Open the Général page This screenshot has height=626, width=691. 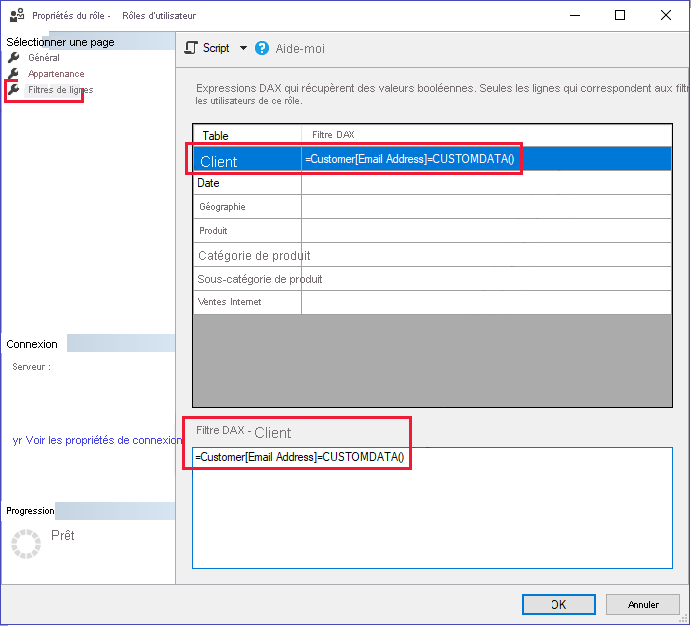tap(44, 58)
